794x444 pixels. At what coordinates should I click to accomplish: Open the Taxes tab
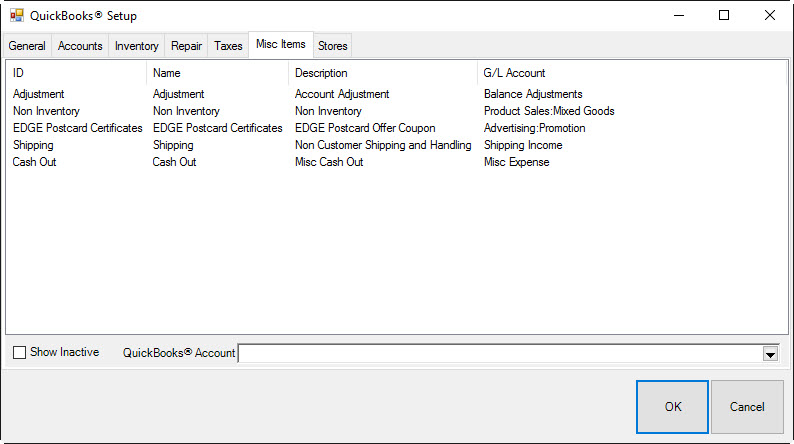(228, 46)
